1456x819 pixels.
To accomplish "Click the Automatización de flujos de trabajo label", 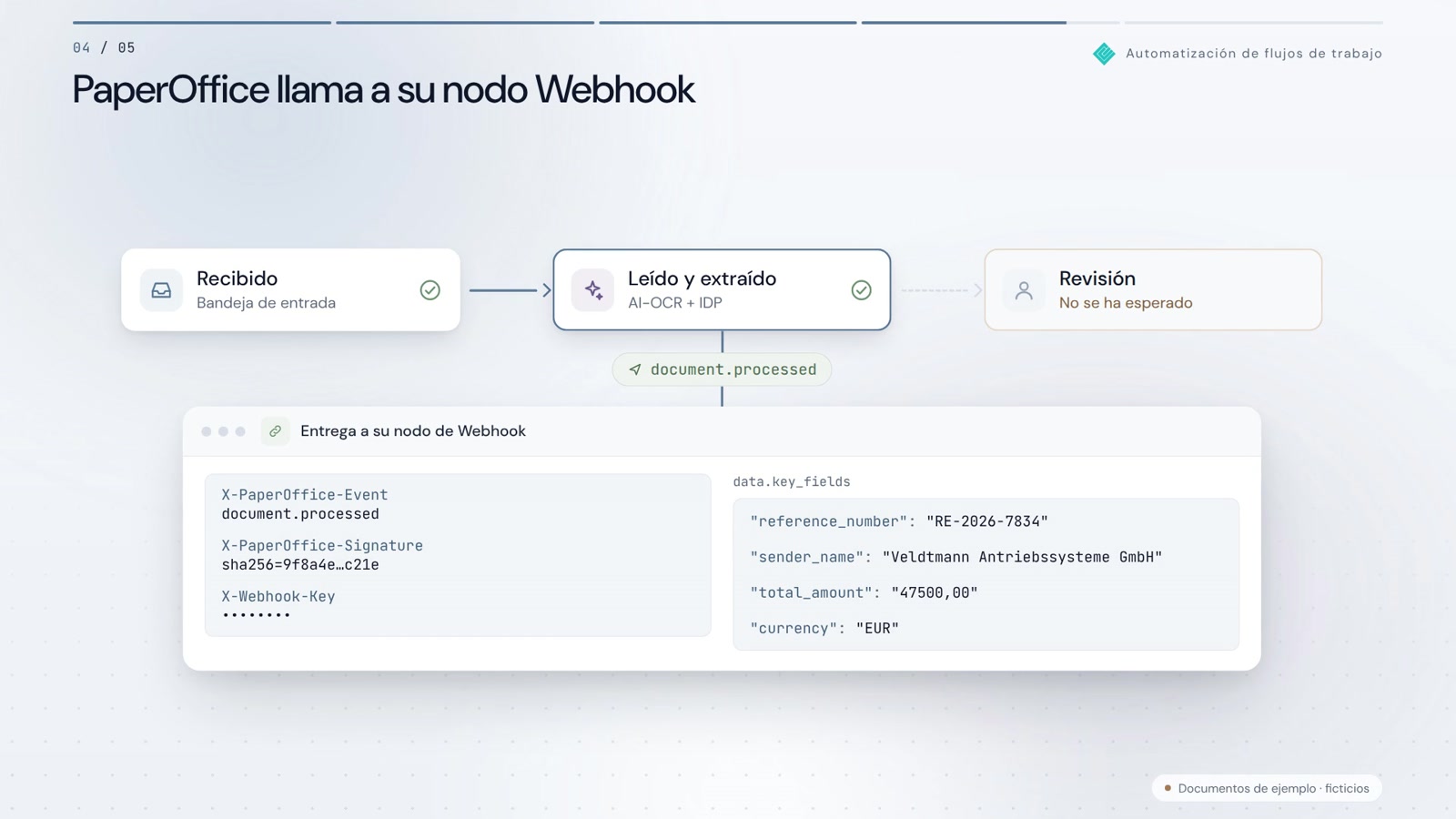I will point(1254,54).
